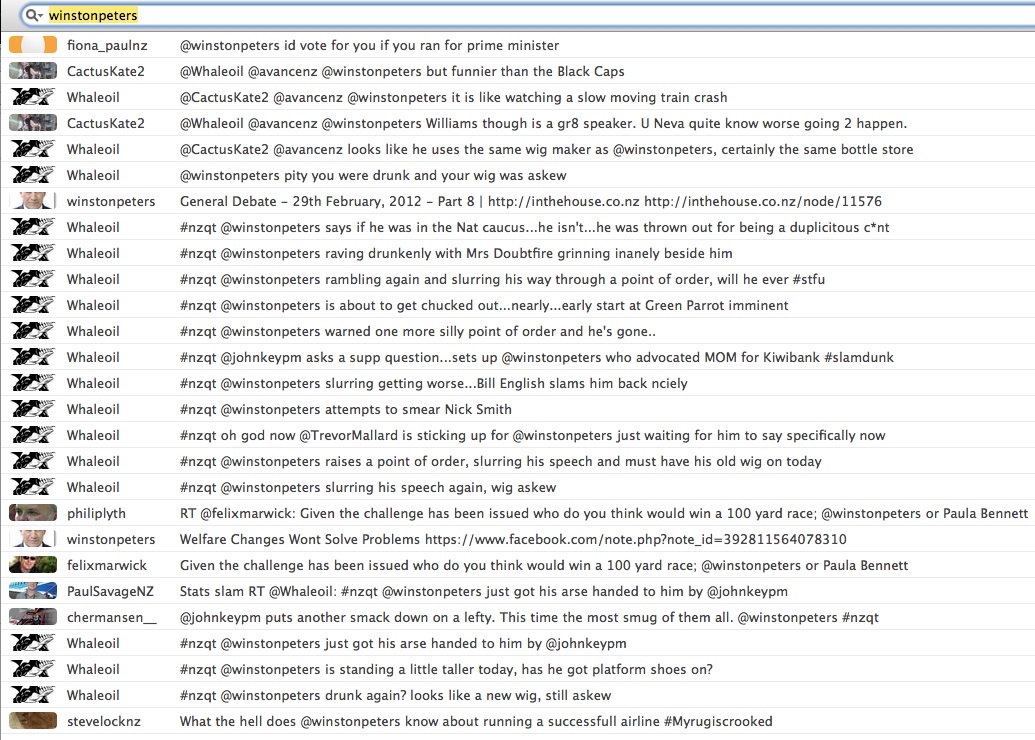The image size is (1035, 740).
Task: Click winstonpeters avatar beside General Debate tweet
Action: point(33,201)
